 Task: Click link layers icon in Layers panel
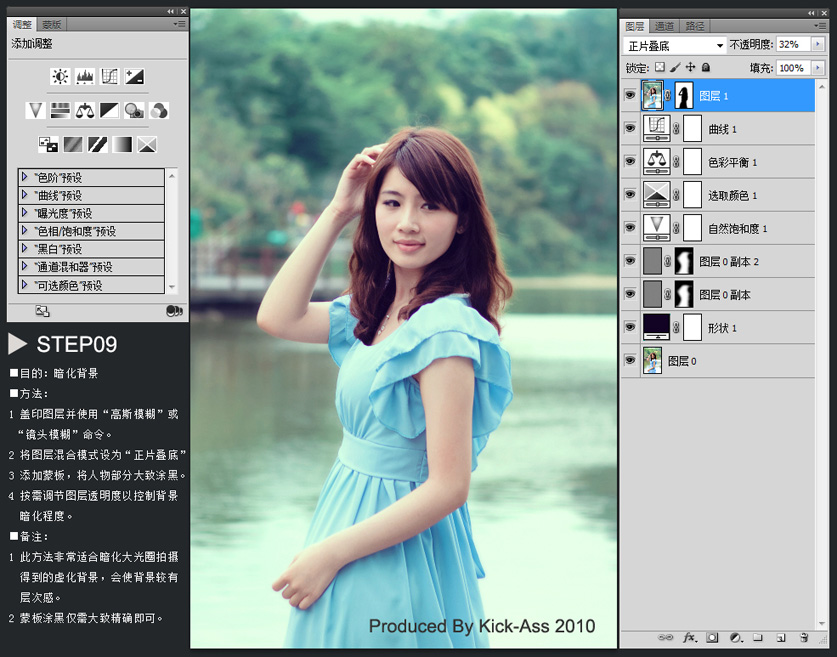tap(665, 637)
